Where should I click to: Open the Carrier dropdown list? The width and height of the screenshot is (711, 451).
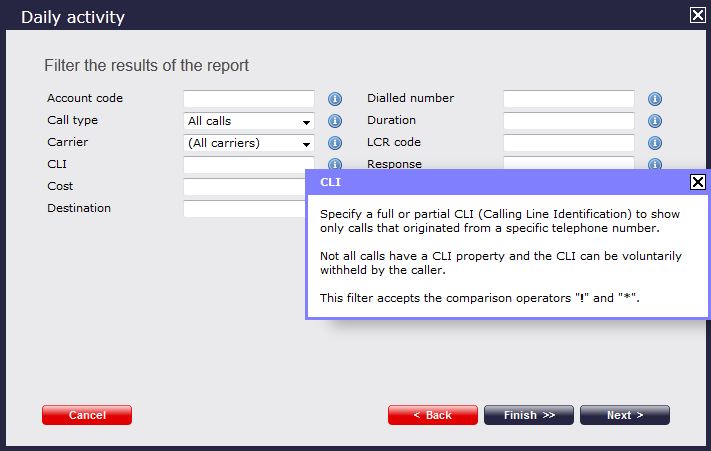point(249,143)
